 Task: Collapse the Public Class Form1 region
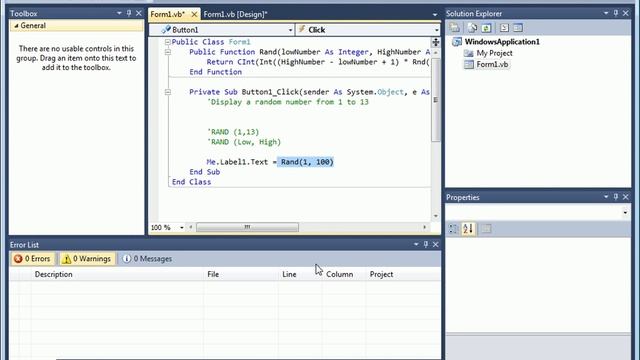(x=168, y=42)
